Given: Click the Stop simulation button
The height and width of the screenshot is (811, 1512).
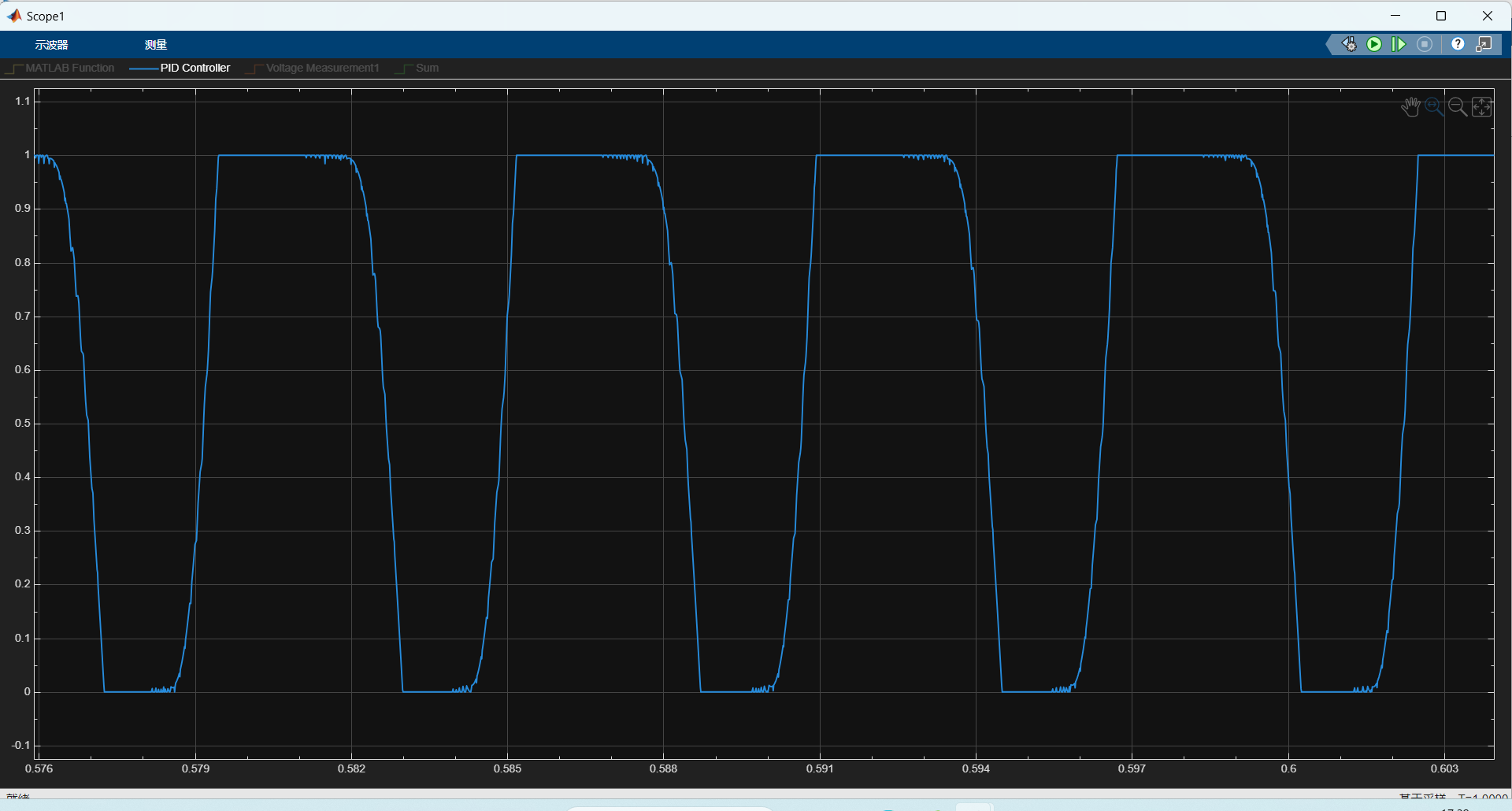Looking at the screenshot, I should click(x=1425, y=44).
